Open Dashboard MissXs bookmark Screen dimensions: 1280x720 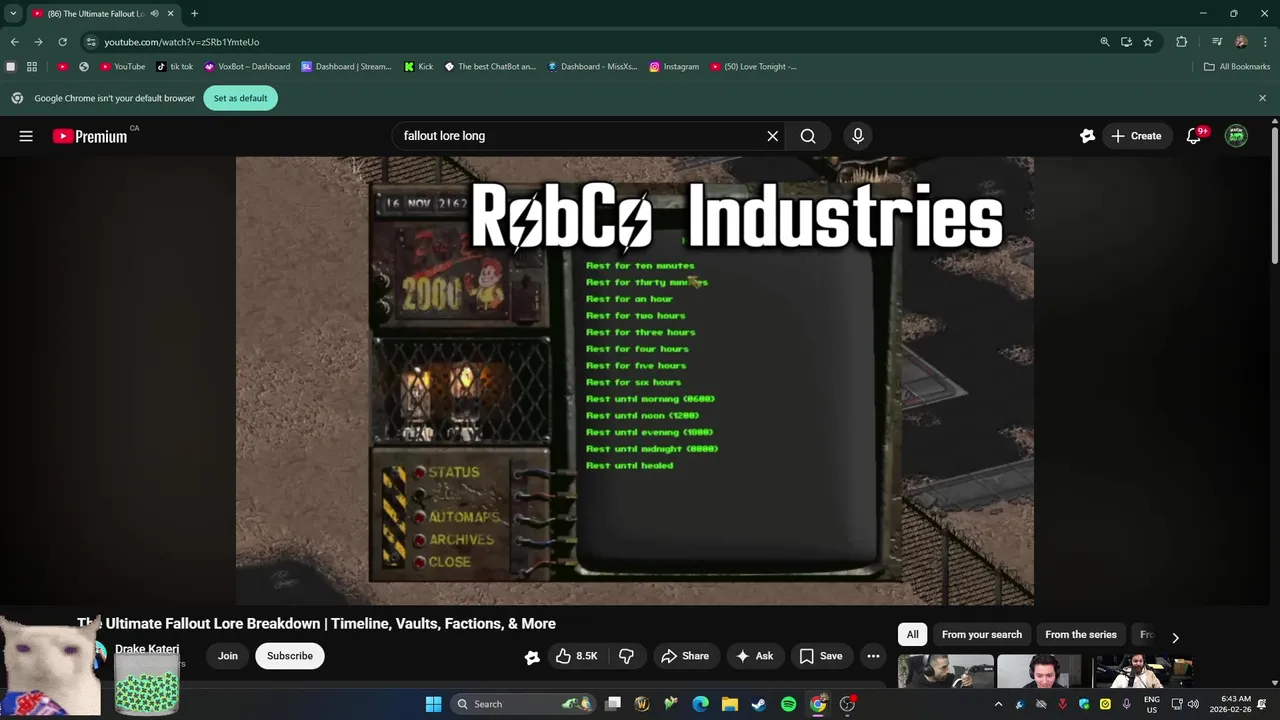coord(593,67)
